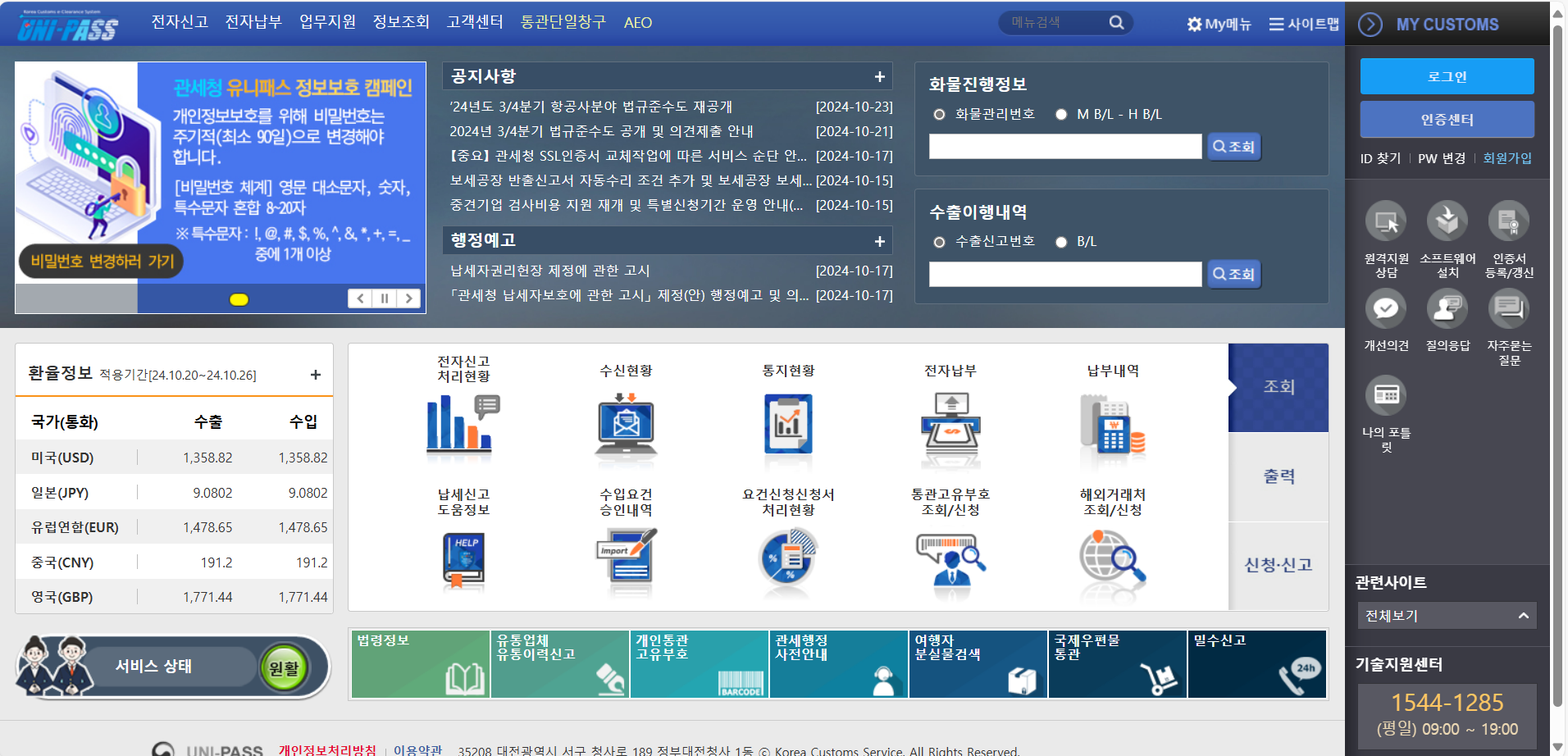Screen dimensions: 1568x756
Task: Click the 인증센터 button
Action: (x=1447, y=120)
